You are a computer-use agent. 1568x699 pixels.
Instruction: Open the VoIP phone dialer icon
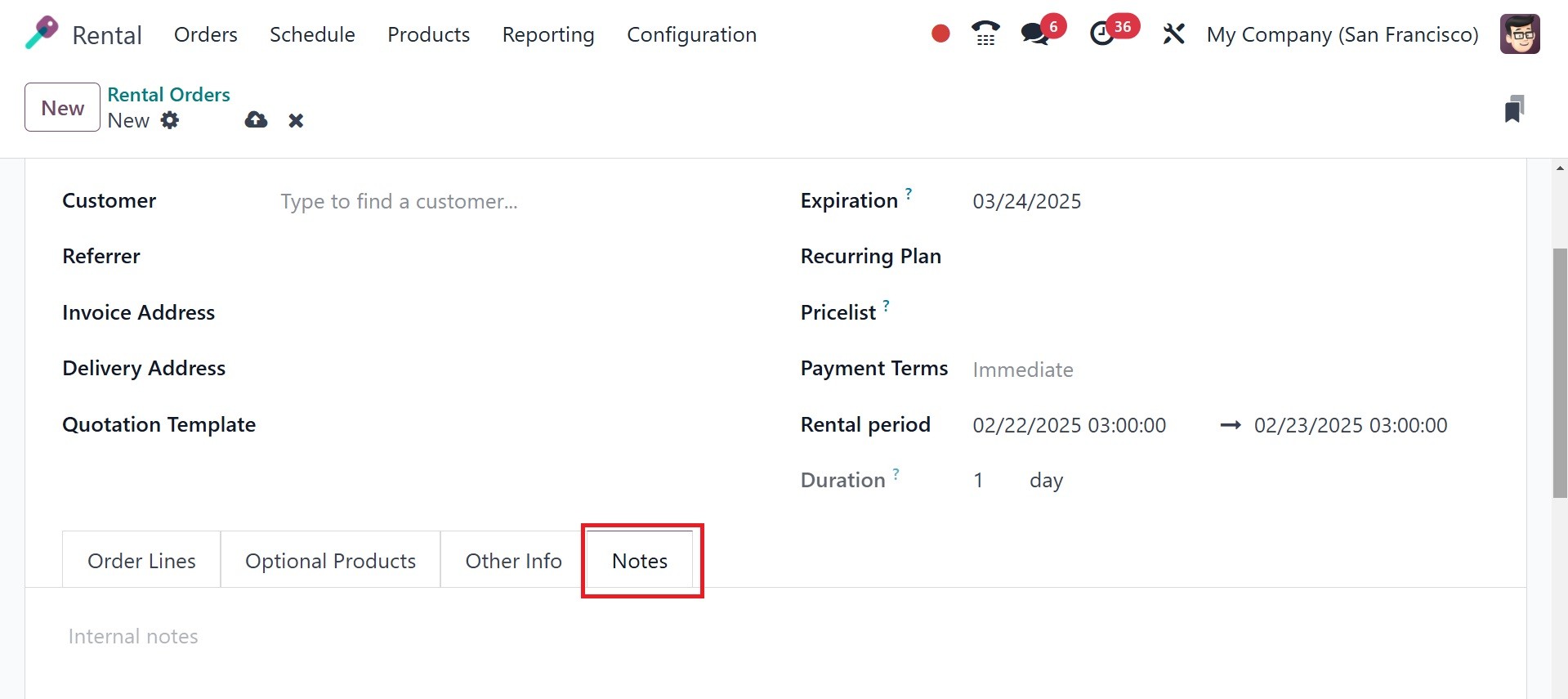click(985, 34)
